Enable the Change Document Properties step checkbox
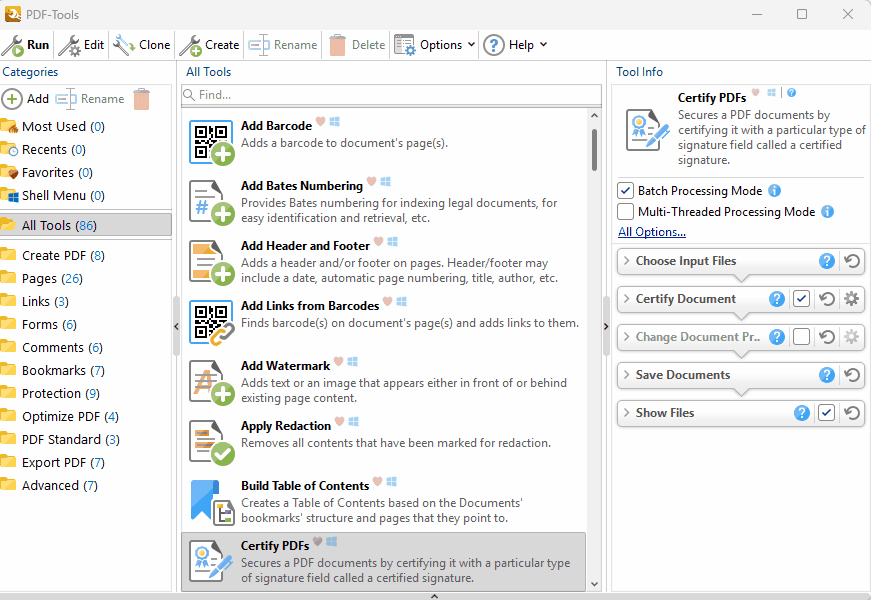Screen dimensions: 871x600 pos(801,337)
